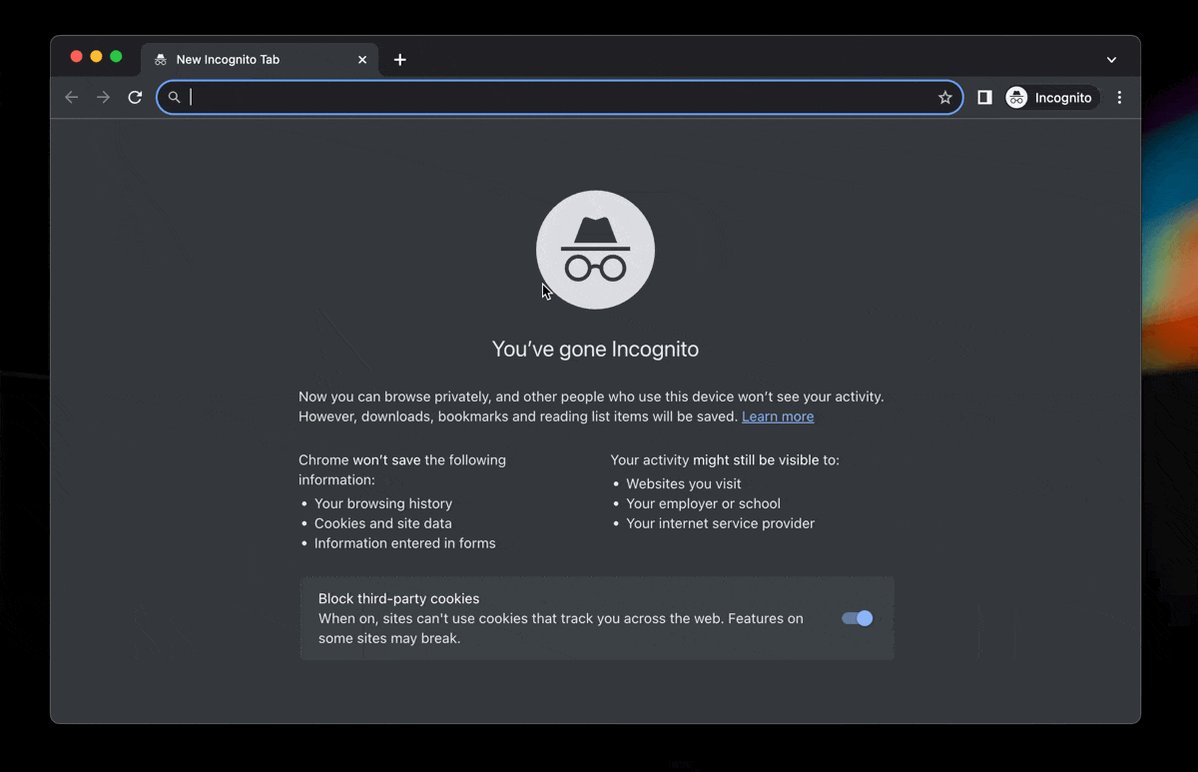The width and height of the screenshot is (1198, 772).
Task: Click the red close window button
Action: (76, 57)
